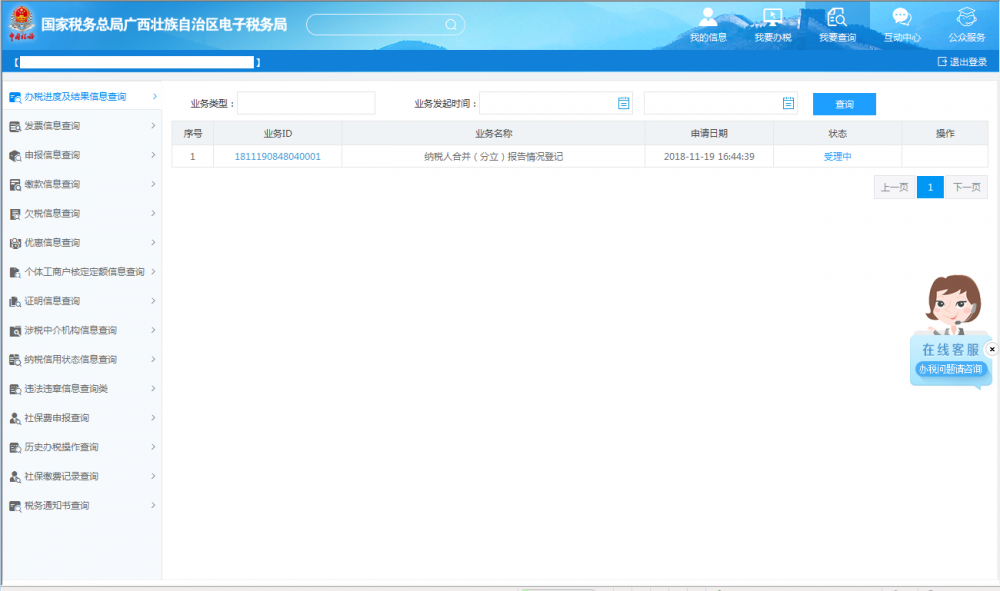Open calendar icon for start date field

click(x=624, y=103)
